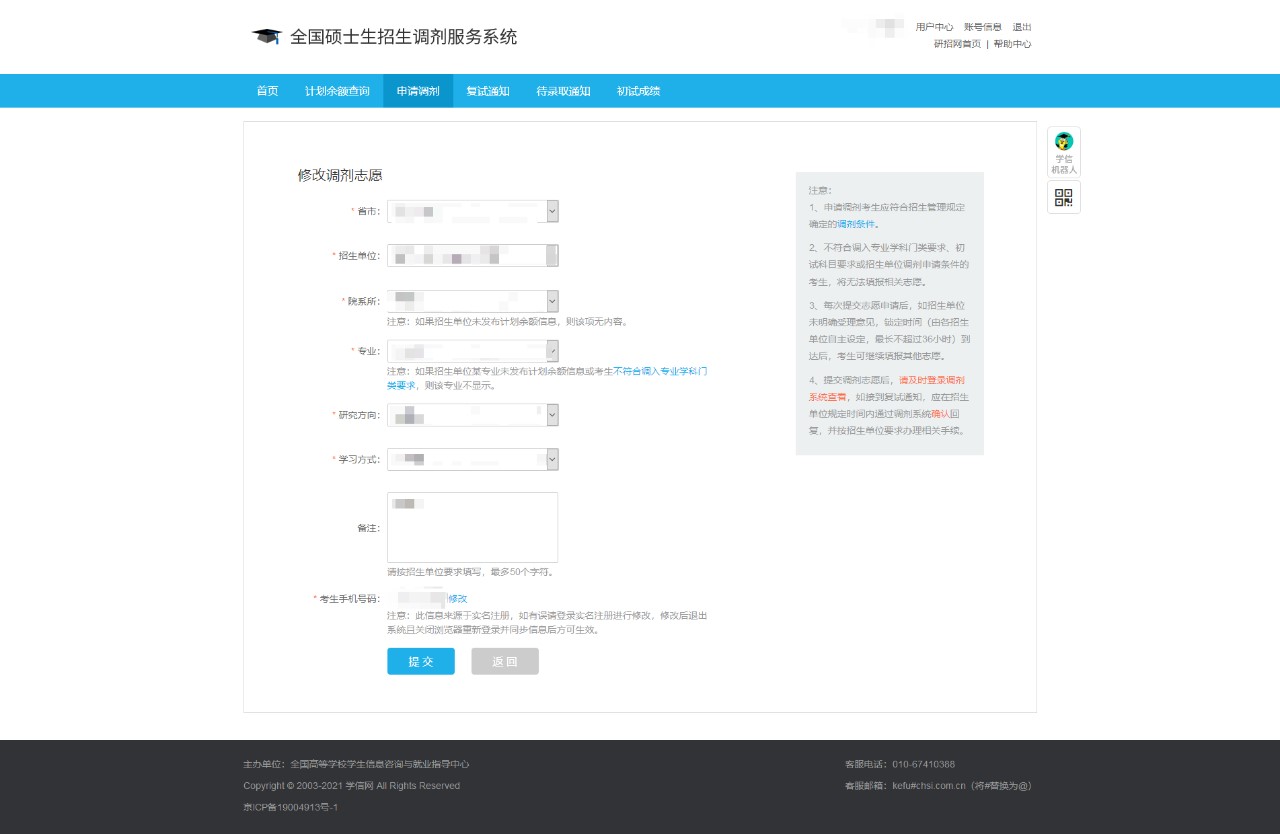Open the 学信机器人 chatbot icon
This screenshot has height=834, width=1280.
pos(1064,151)
